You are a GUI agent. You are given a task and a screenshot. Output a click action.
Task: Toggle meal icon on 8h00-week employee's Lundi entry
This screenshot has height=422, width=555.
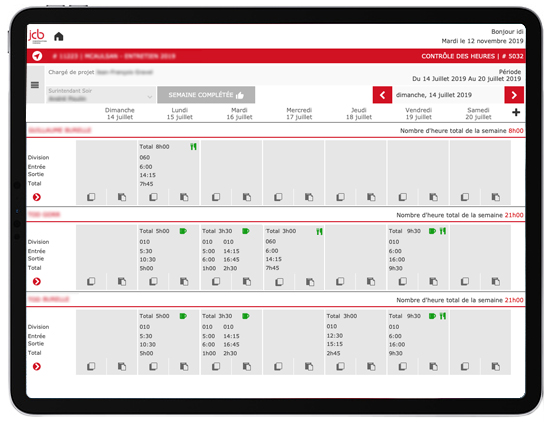[x=193, y=147]
